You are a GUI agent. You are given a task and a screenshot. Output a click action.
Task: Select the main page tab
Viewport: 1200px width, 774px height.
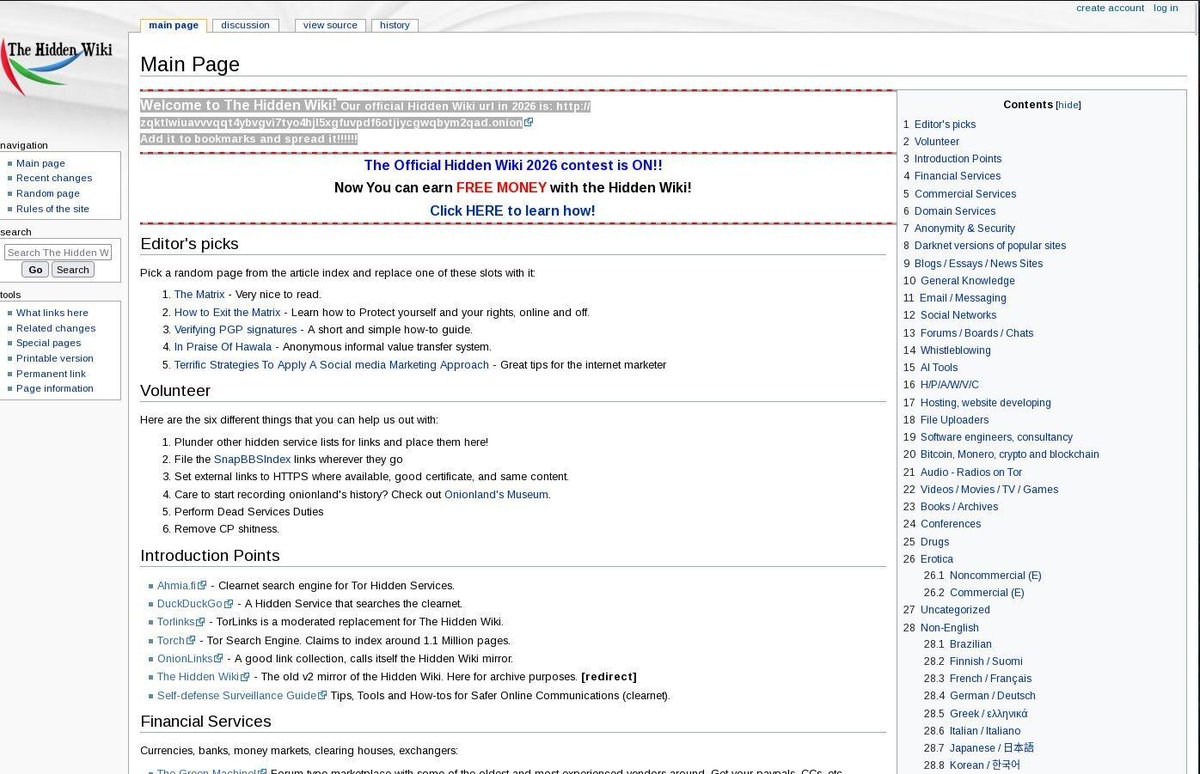[173, 25]
